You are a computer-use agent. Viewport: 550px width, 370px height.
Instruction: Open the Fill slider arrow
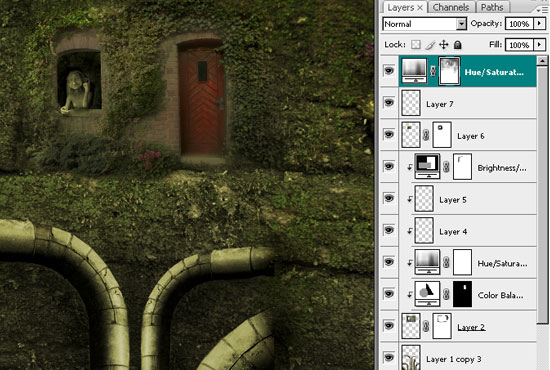click(539, 45)
